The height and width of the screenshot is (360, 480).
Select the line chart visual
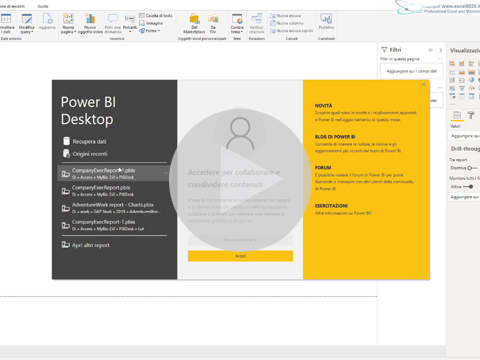tap(452, 72)
